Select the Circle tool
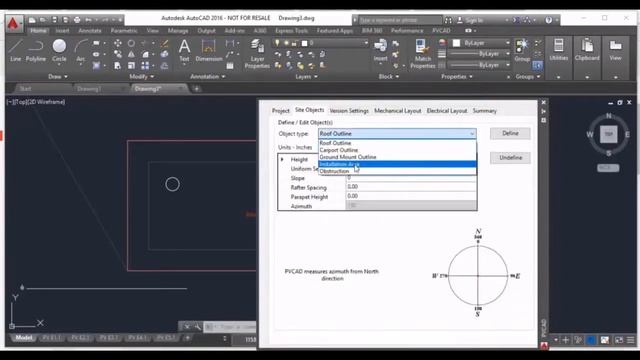Screen dimensions: 640x360 [59, 51]
